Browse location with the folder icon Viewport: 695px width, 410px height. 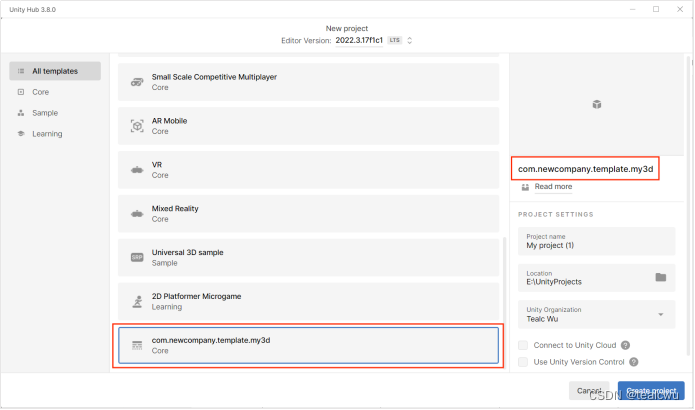point(660,277)
